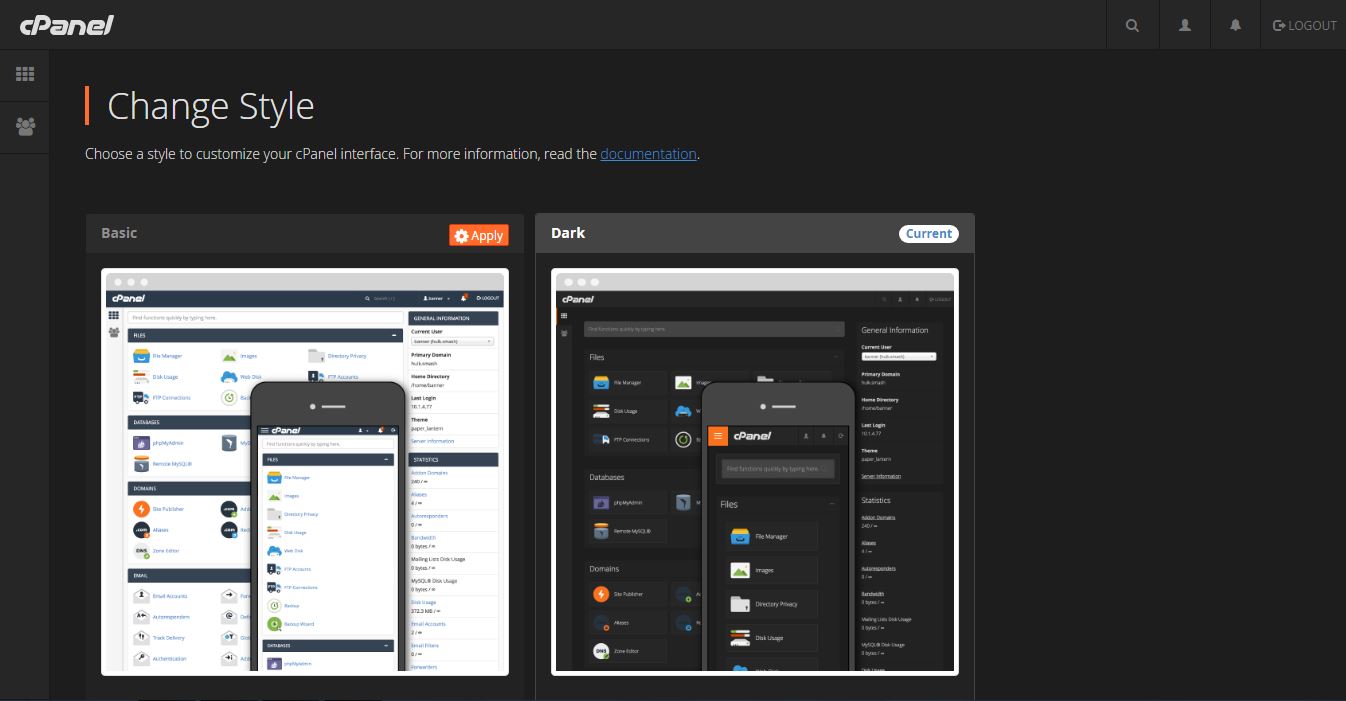The height and width of the screenshot is (701, 1346).
Task: Select the Basic style preview thumbnail
Action: (x=305, y=472)
